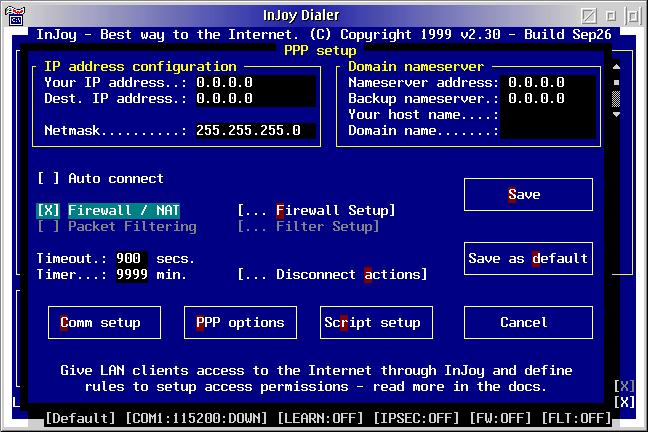The height and width of the screenshot is (432, 648).
Task: Open the Disconnect actions dialog
Action: click(x=332, y=274)
